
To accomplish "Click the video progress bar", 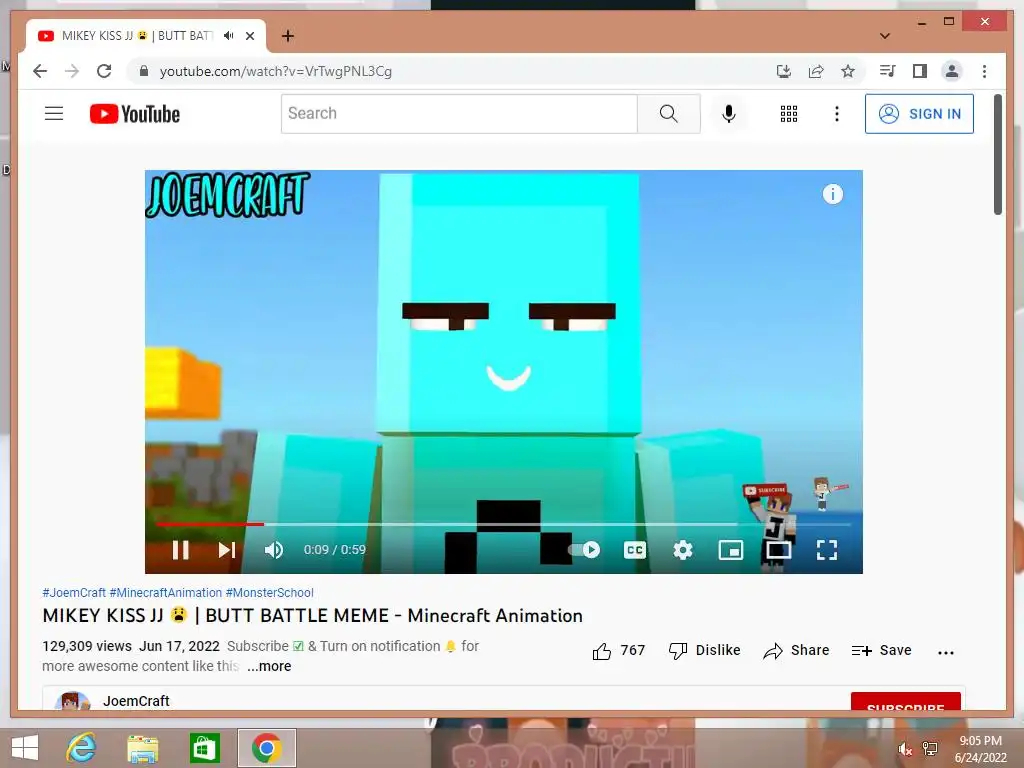I will (x=504, y=524).
